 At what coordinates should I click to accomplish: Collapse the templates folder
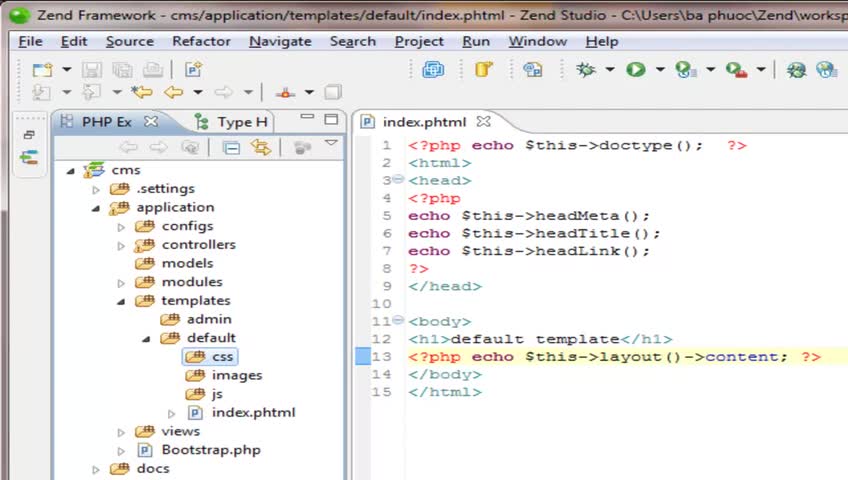click(121, 302)
